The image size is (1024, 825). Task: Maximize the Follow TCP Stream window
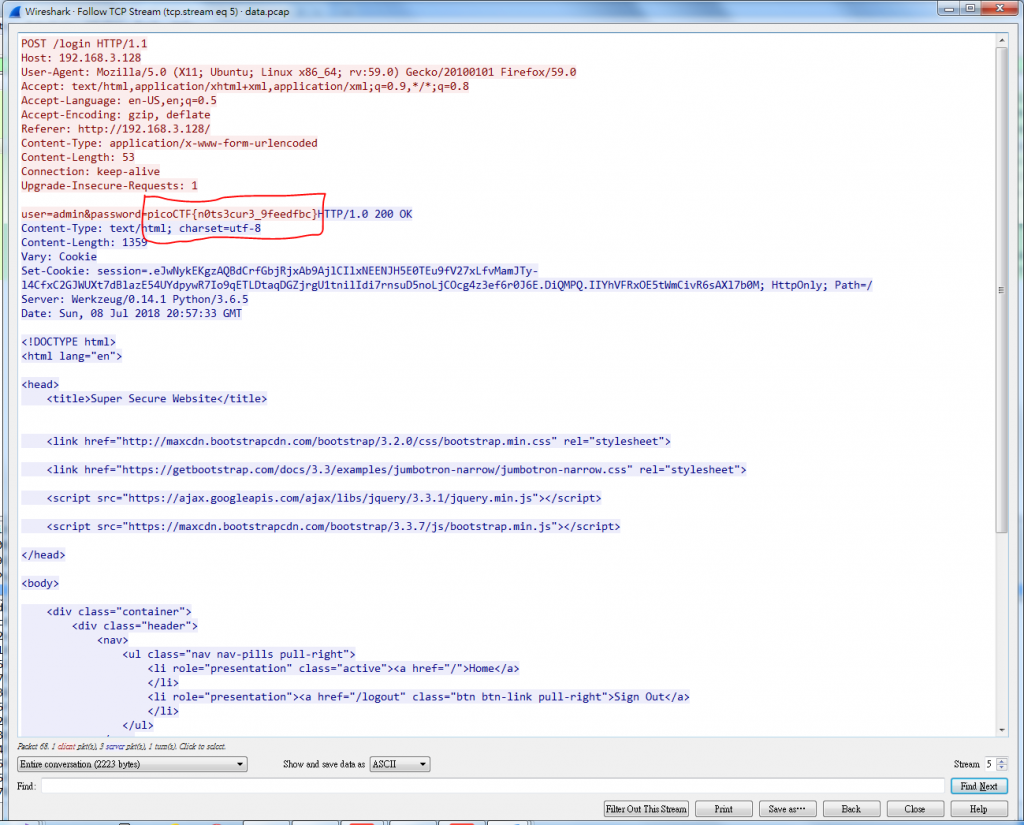(970, 8)
